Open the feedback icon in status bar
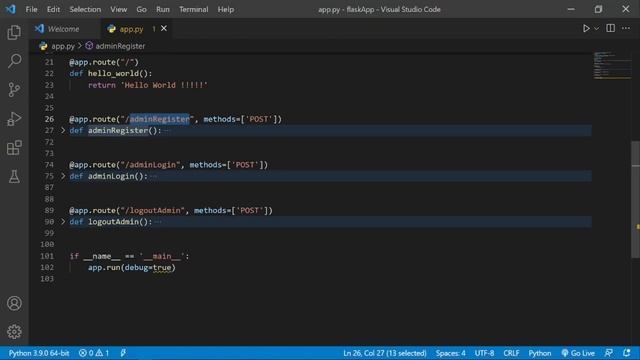The width and height of the screenshot is (640, 360). point(609,353)
